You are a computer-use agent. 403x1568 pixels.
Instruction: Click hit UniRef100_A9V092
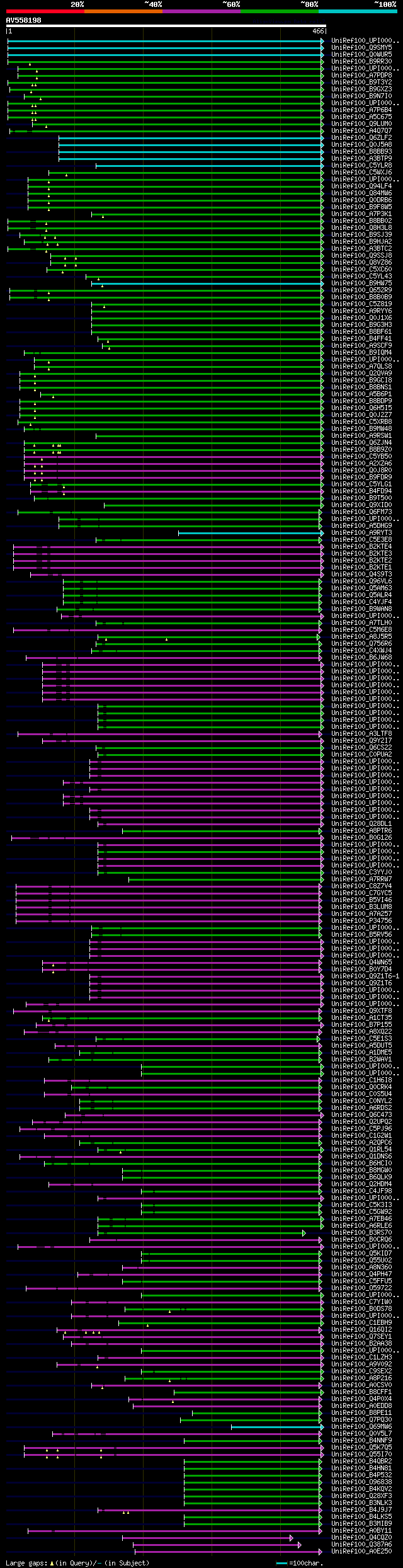click(x=361, y=1364)
